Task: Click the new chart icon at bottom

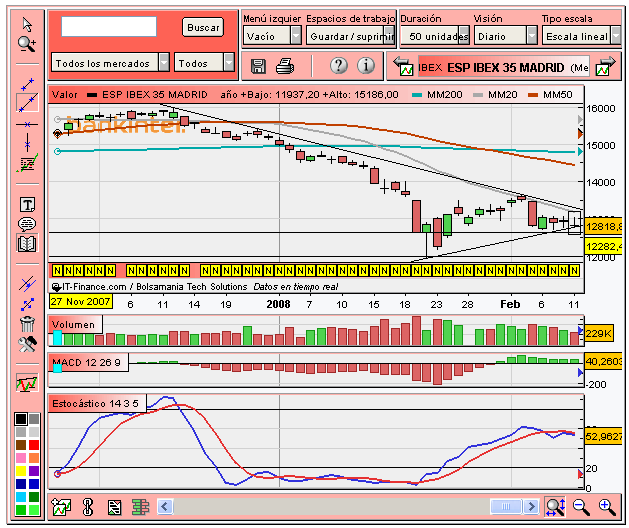Action: (x=61, y=507)
